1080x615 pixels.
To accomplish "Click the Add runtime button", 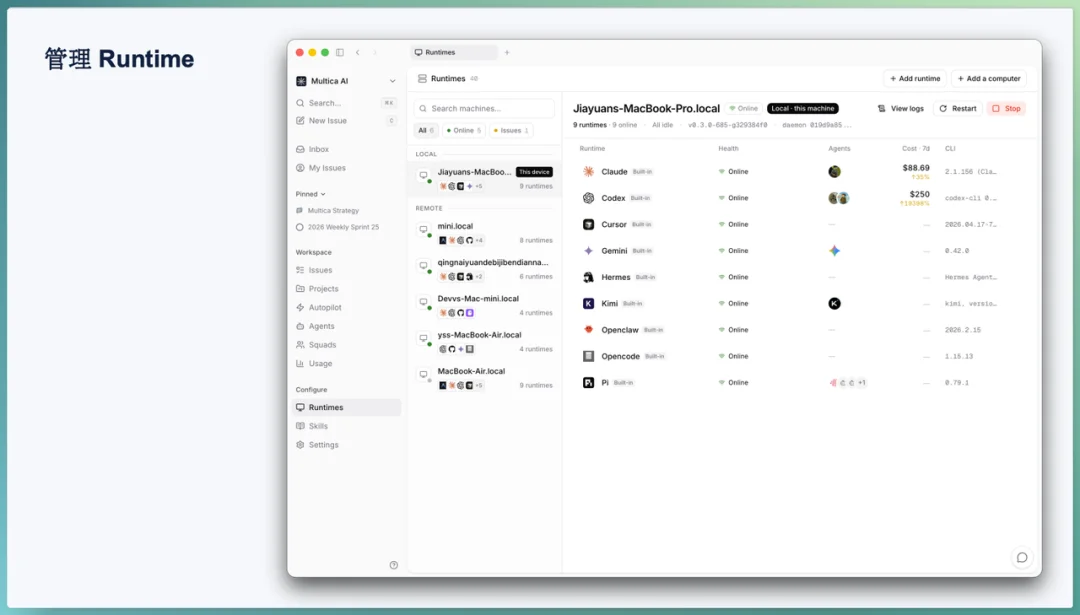I will [x=915, y=79].
